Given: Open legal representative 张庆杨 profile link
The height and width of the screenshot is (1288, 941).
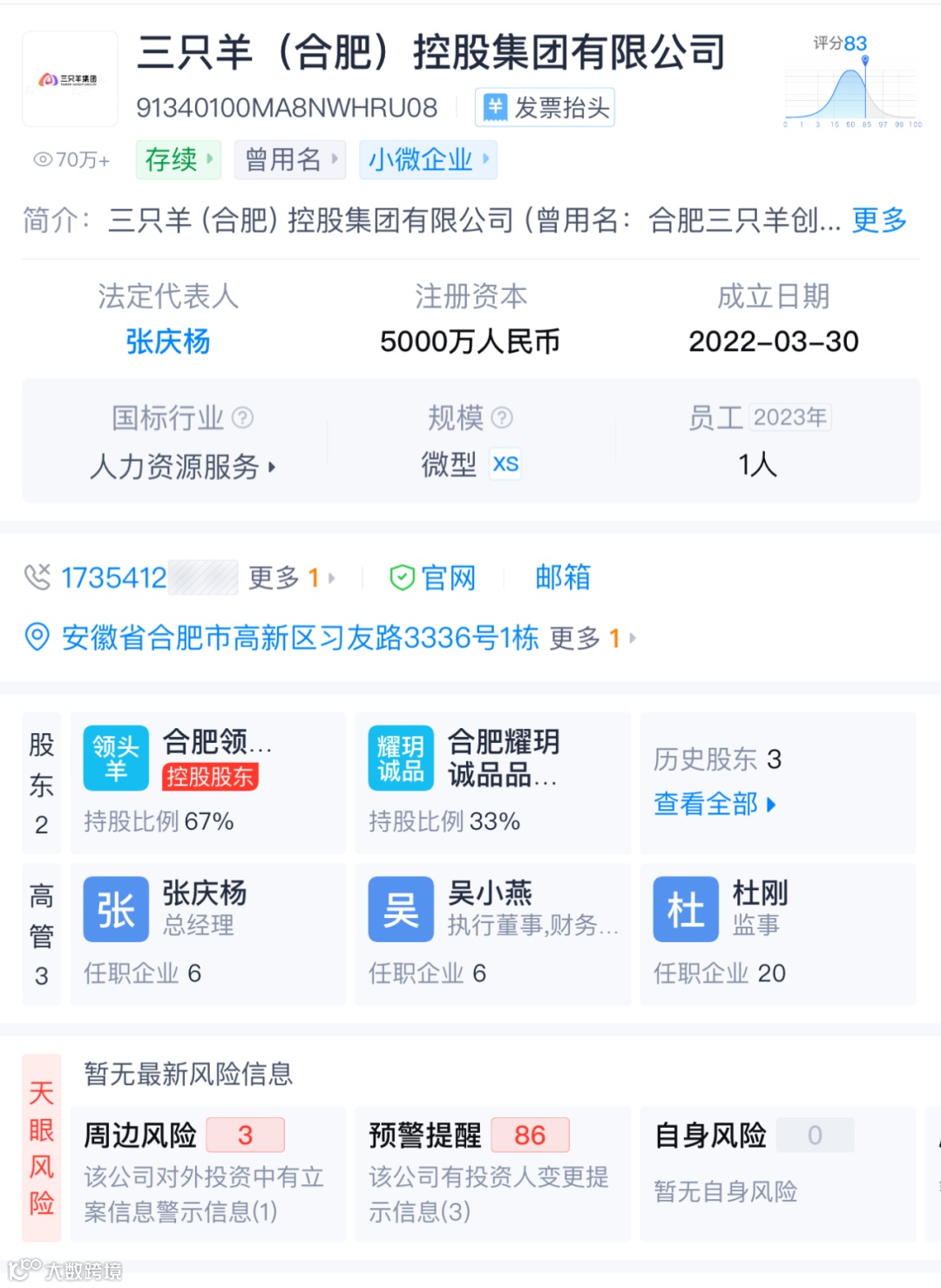Looking at the screenshot, I should coord(168,341).
